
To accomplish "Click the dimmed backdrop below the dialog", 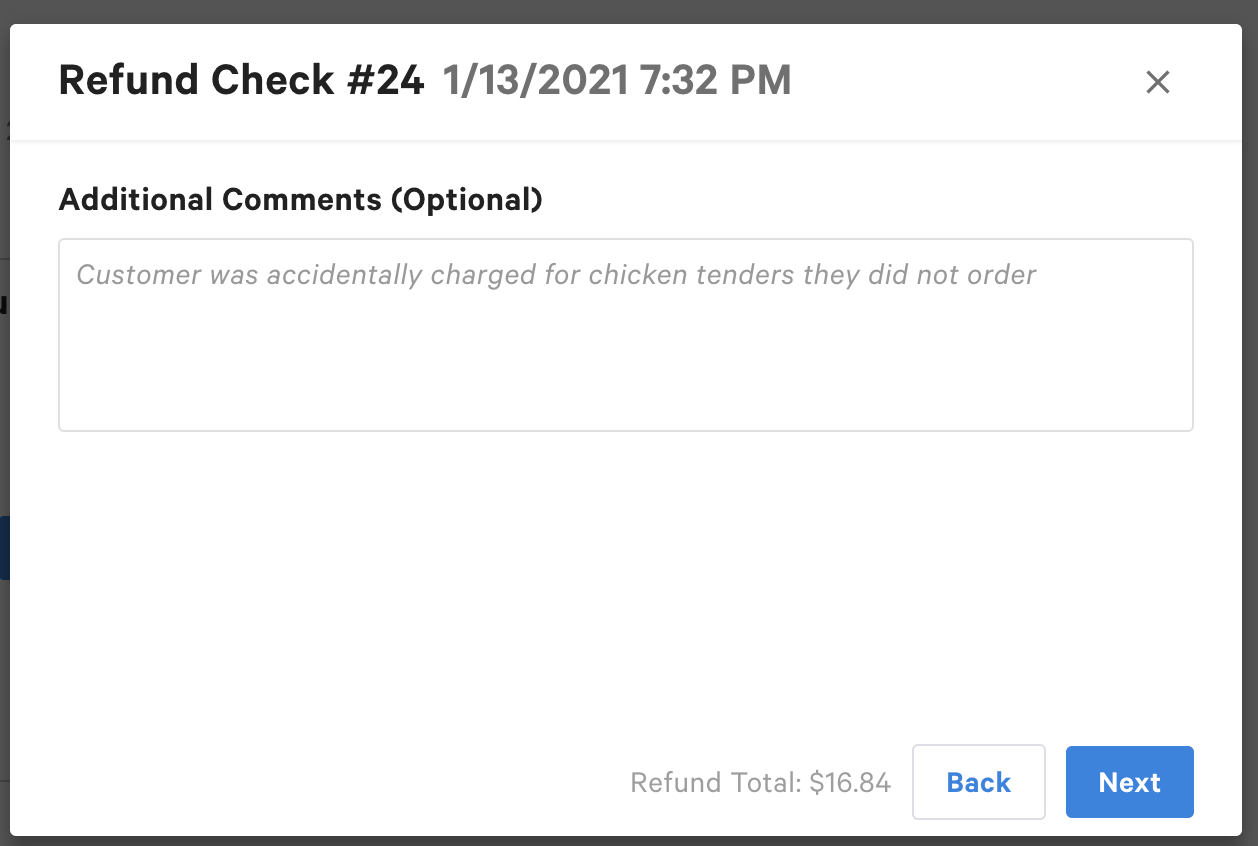I will [629, 841].
